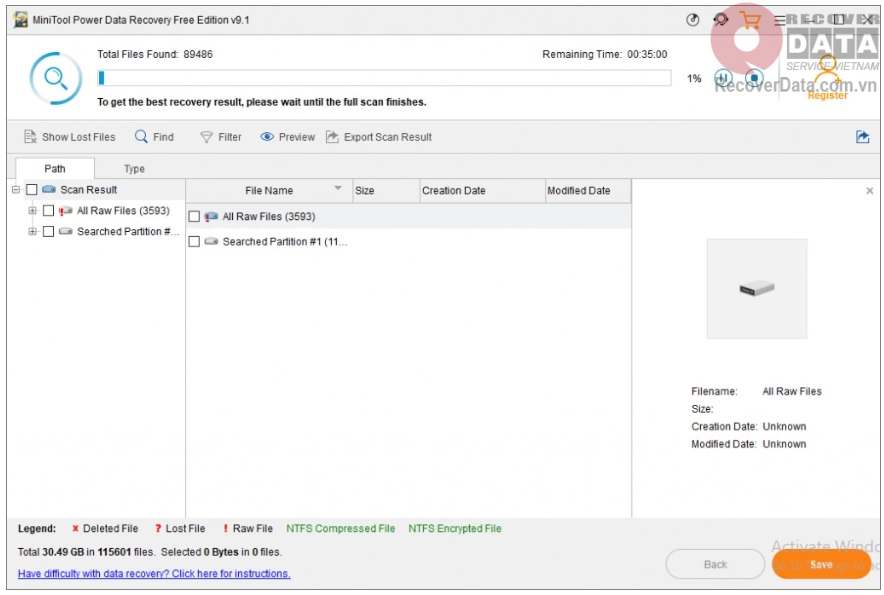884x595 pixels.
Task: Sort by Modified Date column
Action: tap(588, 191)
